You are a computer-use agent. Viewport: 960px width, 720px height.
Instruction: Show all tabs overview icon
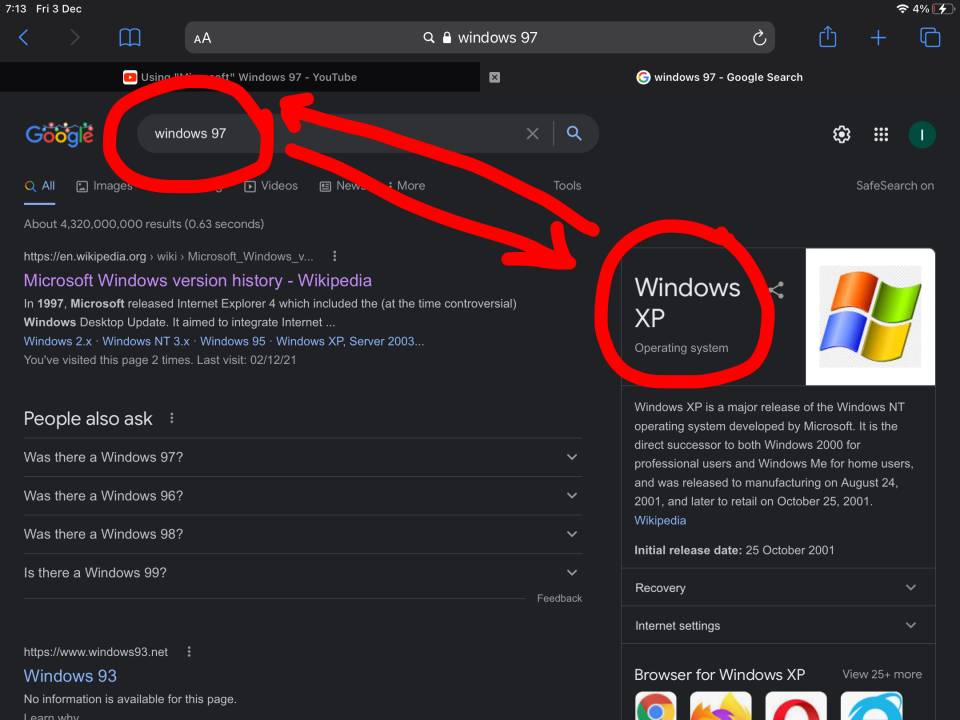930,37
